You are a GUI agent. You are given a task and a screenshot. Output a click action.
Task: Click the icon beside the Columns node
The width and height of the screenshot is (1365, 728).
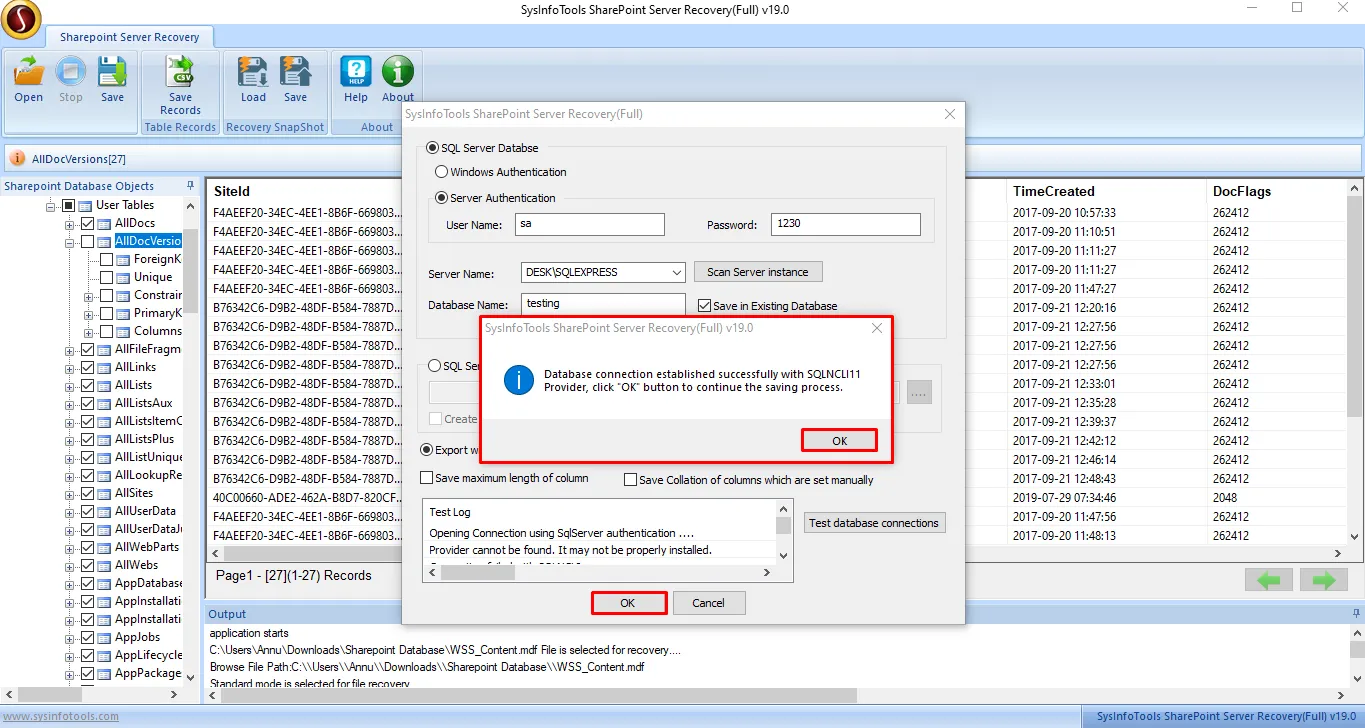(124, 331)
